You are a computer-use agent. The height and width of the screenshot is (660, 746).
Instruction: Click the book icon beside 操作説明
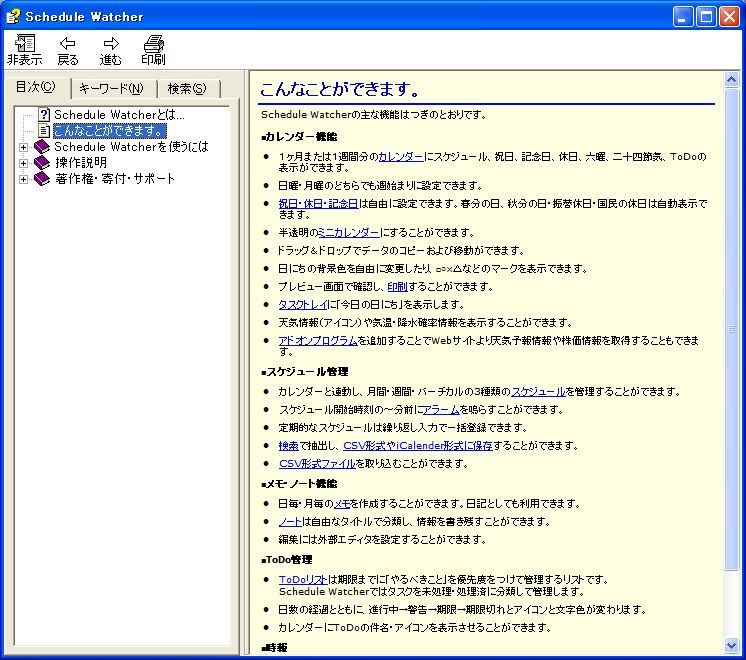42,163
